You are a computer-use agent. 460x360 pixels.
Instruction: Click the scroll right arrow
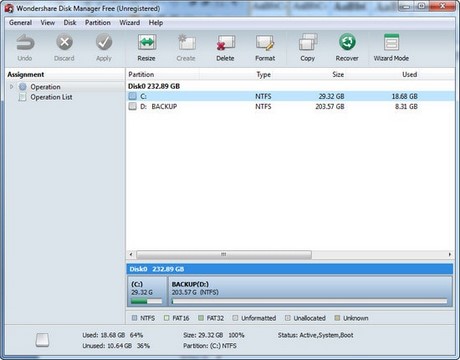[450, 255]
